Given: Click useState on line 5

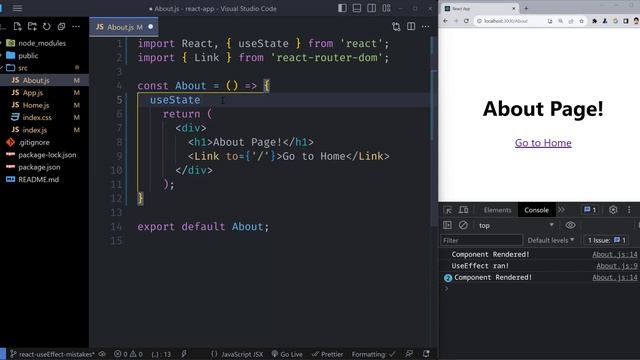Looking at the screenshot, I should (x=175, y=100).
